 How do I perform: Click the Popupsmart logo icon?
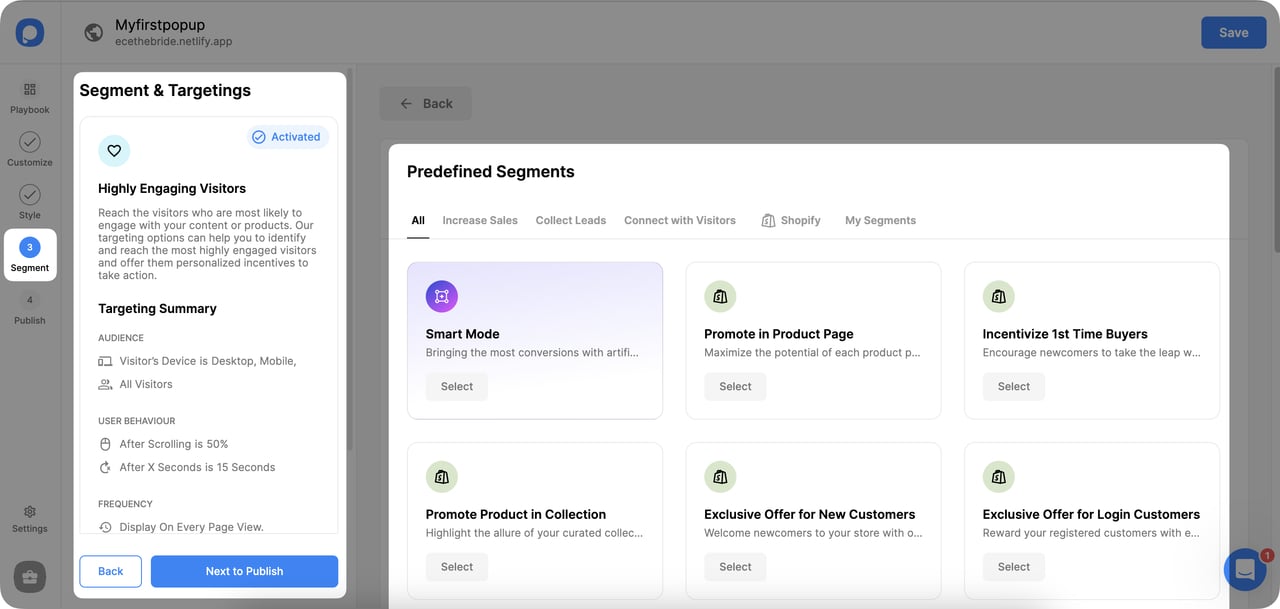click(x=30, y=32)
